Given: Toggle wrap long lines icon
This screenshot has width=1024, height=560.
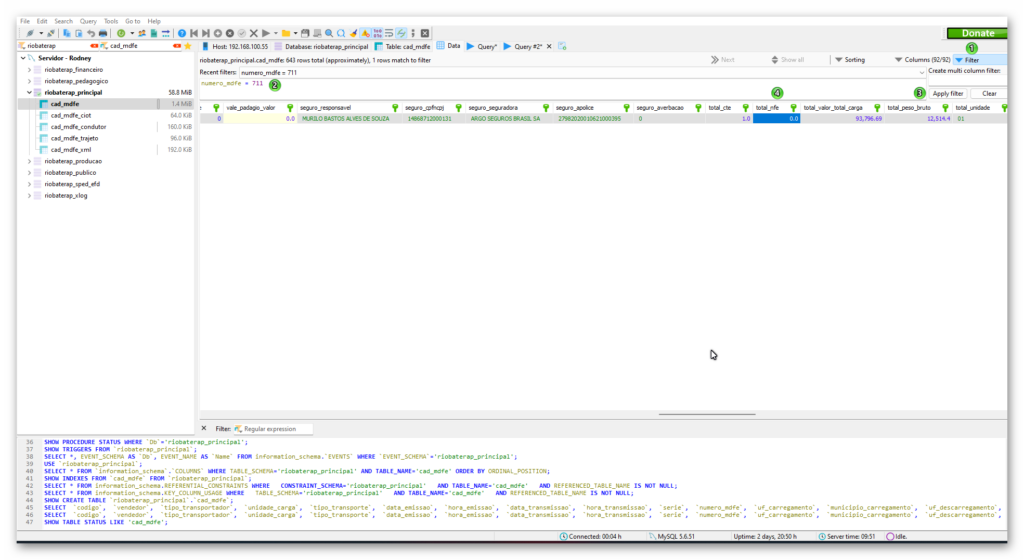Looking at the screenshot, I should click(389, 33).
